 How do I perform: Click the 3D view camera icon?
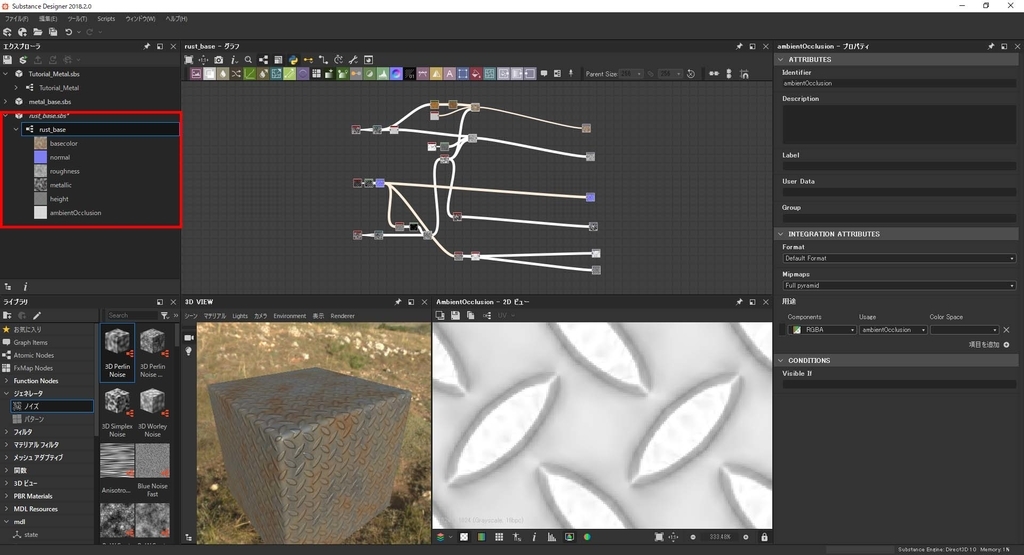189,338
